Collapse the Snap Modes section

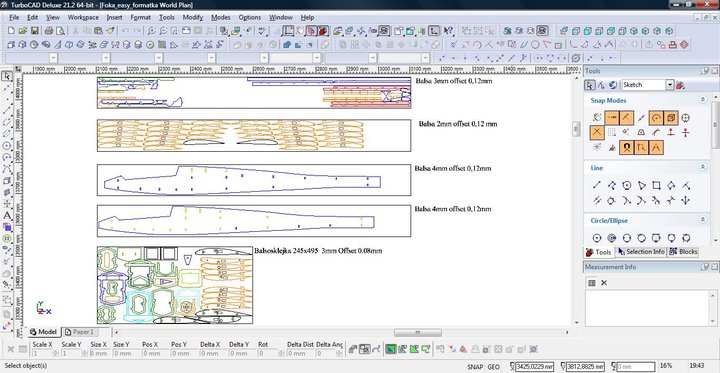(703, 100)
